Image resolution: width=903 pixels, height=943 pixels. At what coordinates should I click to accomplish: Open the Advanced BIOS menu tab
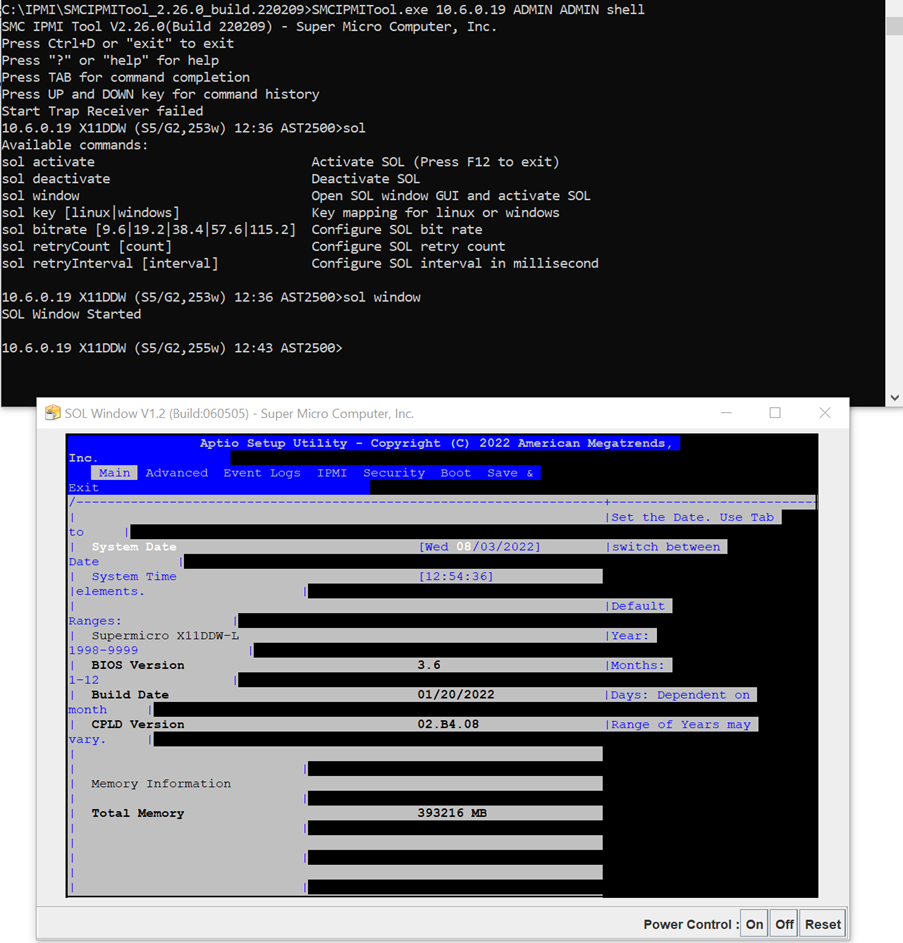coord(177,473)
